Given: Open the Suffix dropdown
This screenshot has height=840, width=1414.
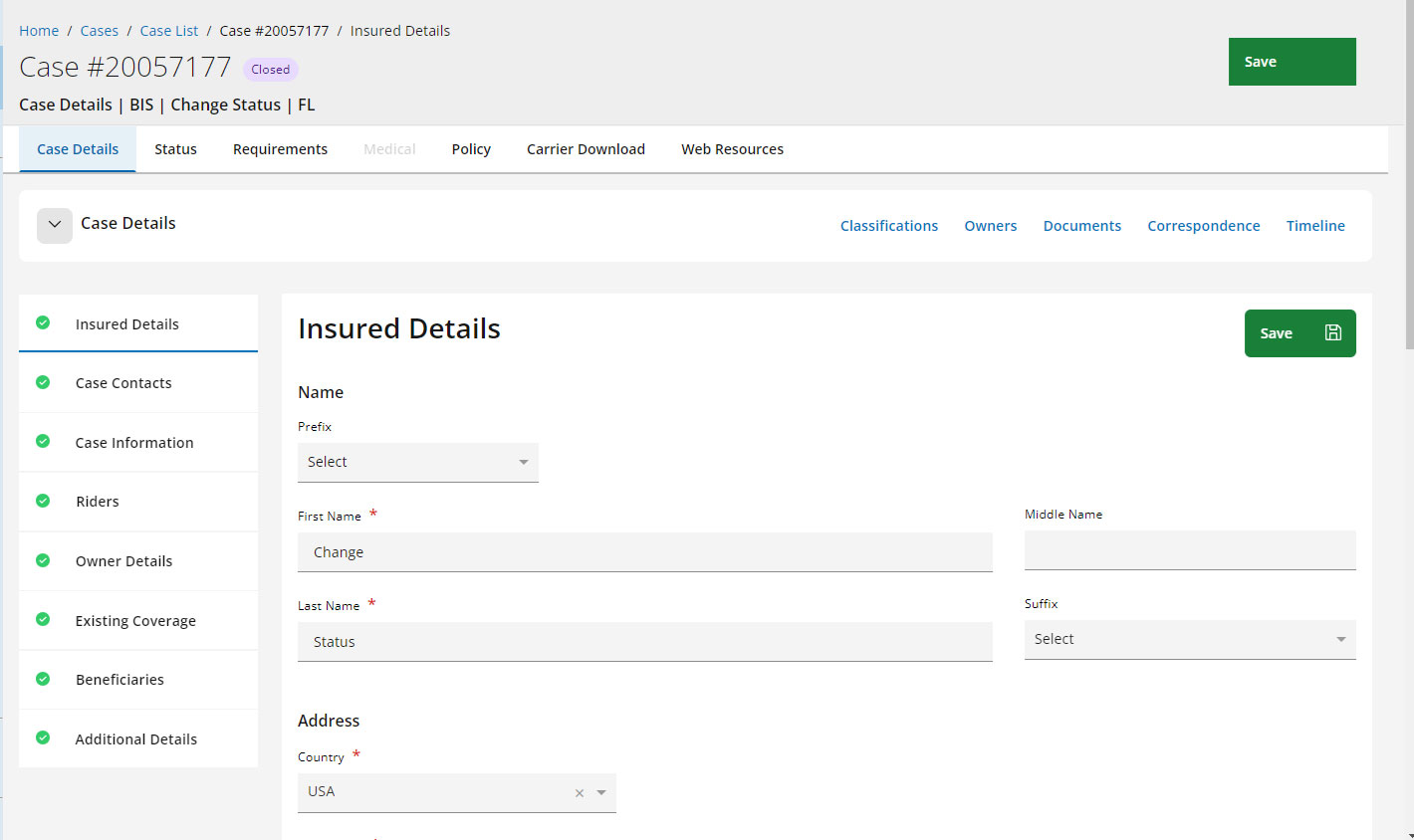Looking at the screenshot, I should 1189,640.
